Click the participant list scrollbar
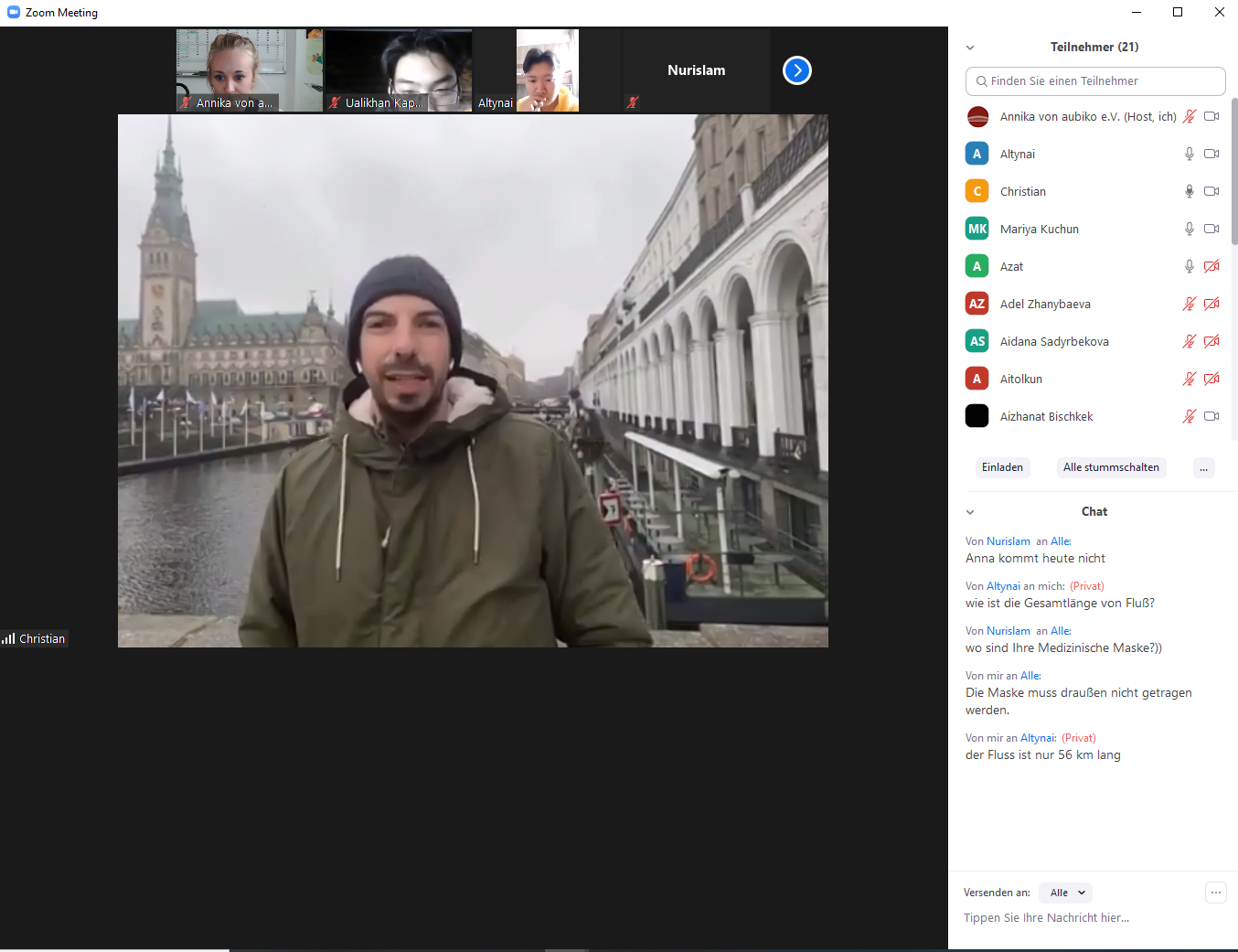1238x952 pixels. pos(1233,172)
